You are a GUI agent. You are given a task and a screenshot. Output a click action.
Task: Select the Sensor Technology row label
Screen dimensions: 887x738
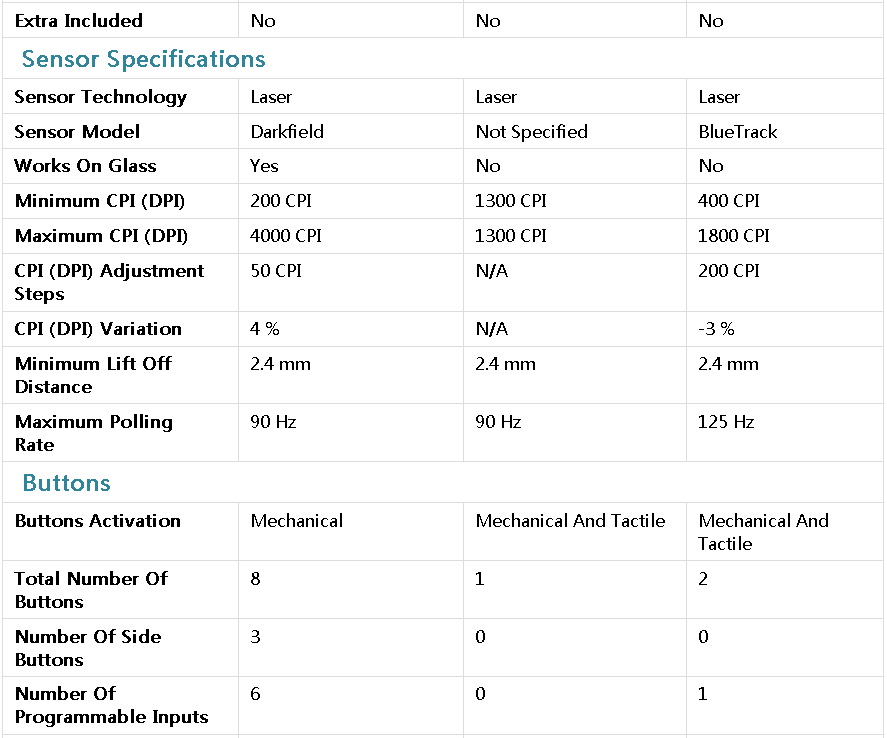101,97
